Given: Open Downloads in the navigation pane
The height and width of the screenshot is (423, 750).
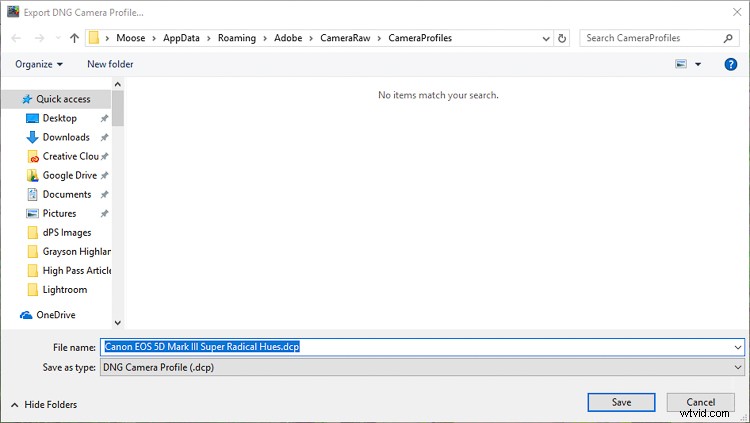Looking at the screenshot, I should (x=66, y=137).
